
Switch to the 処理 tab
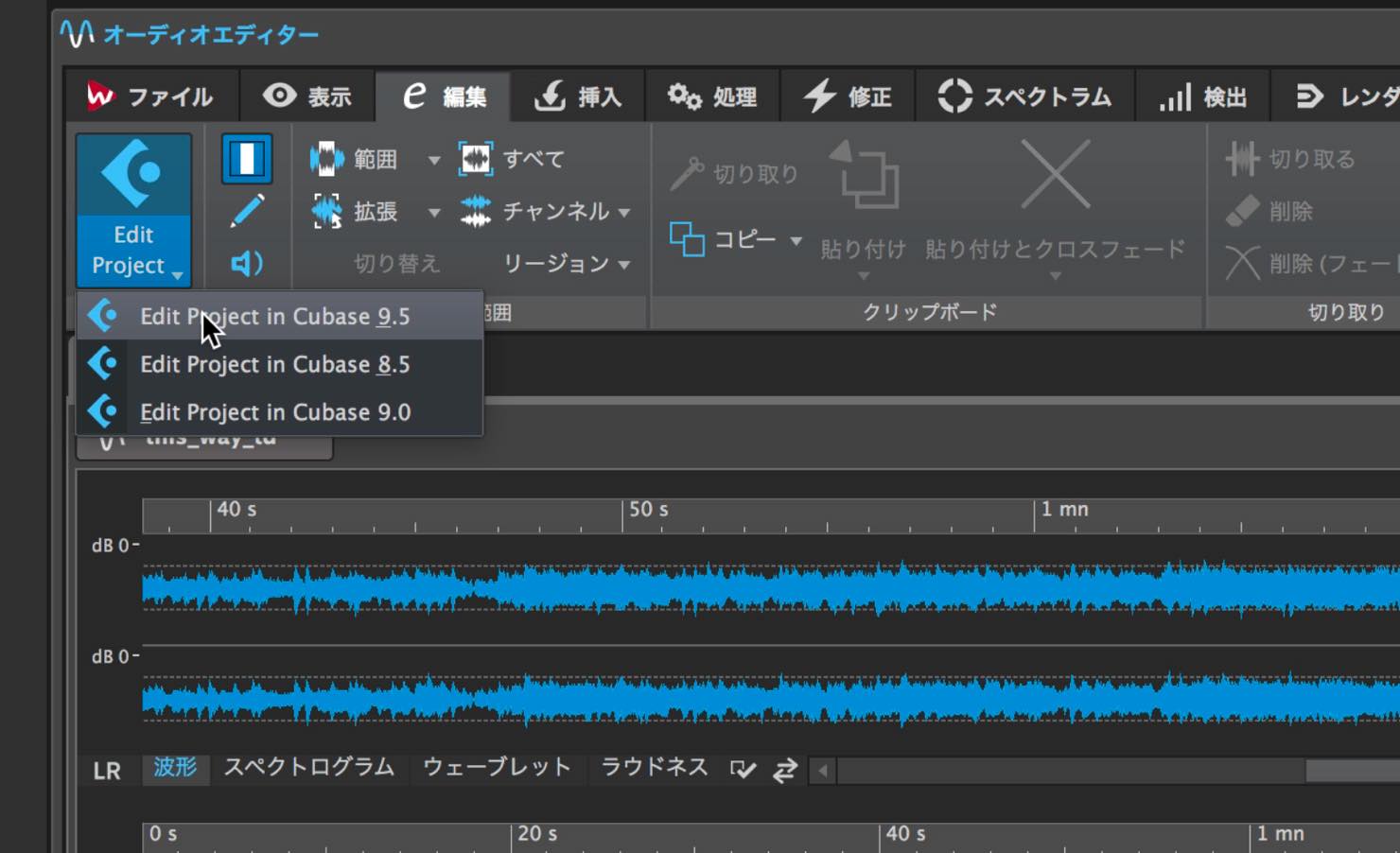[x=712, y=96]
